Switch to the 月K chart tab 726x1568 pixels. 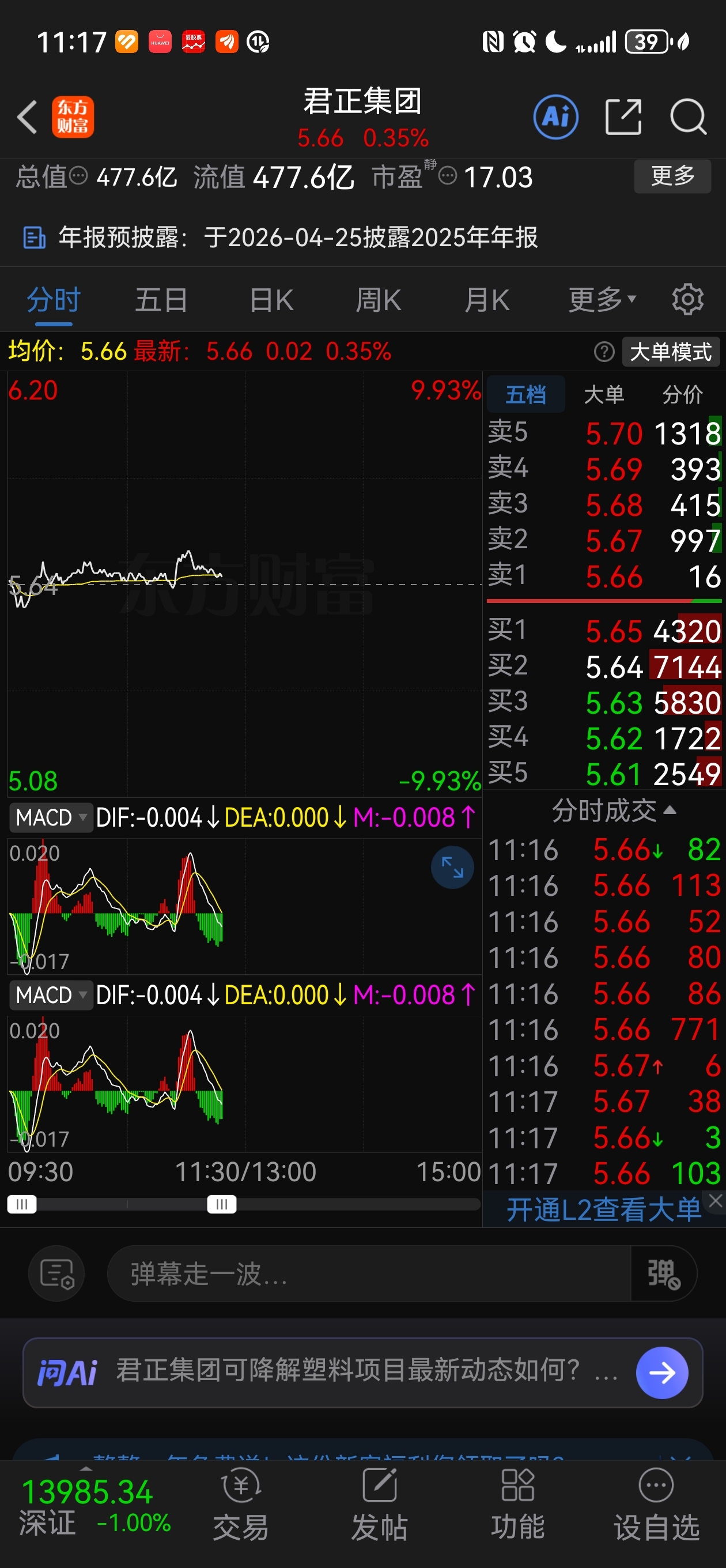[486, 300]
